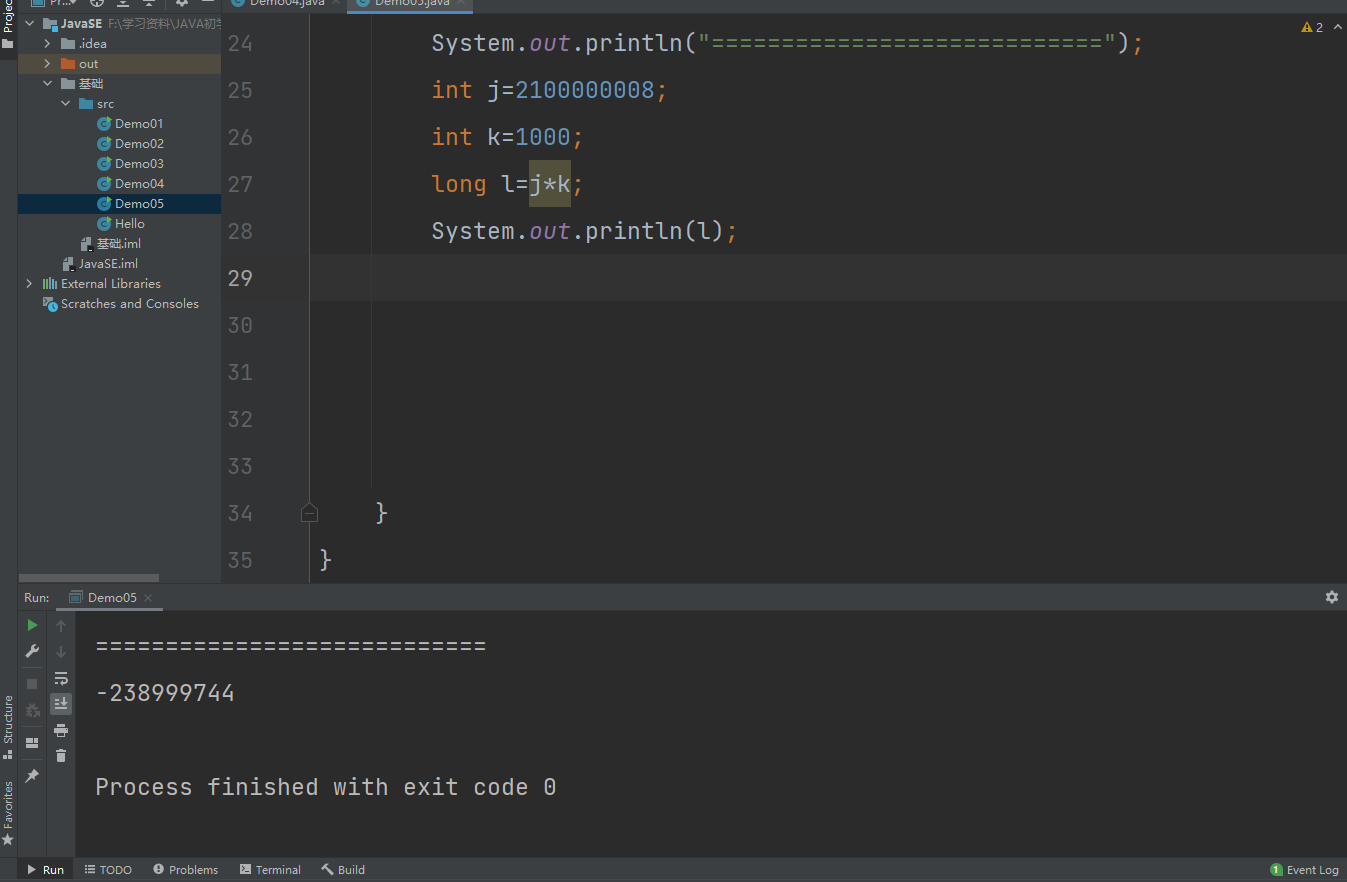
Task: Open the TODO tool window
Action: [108, 870]
